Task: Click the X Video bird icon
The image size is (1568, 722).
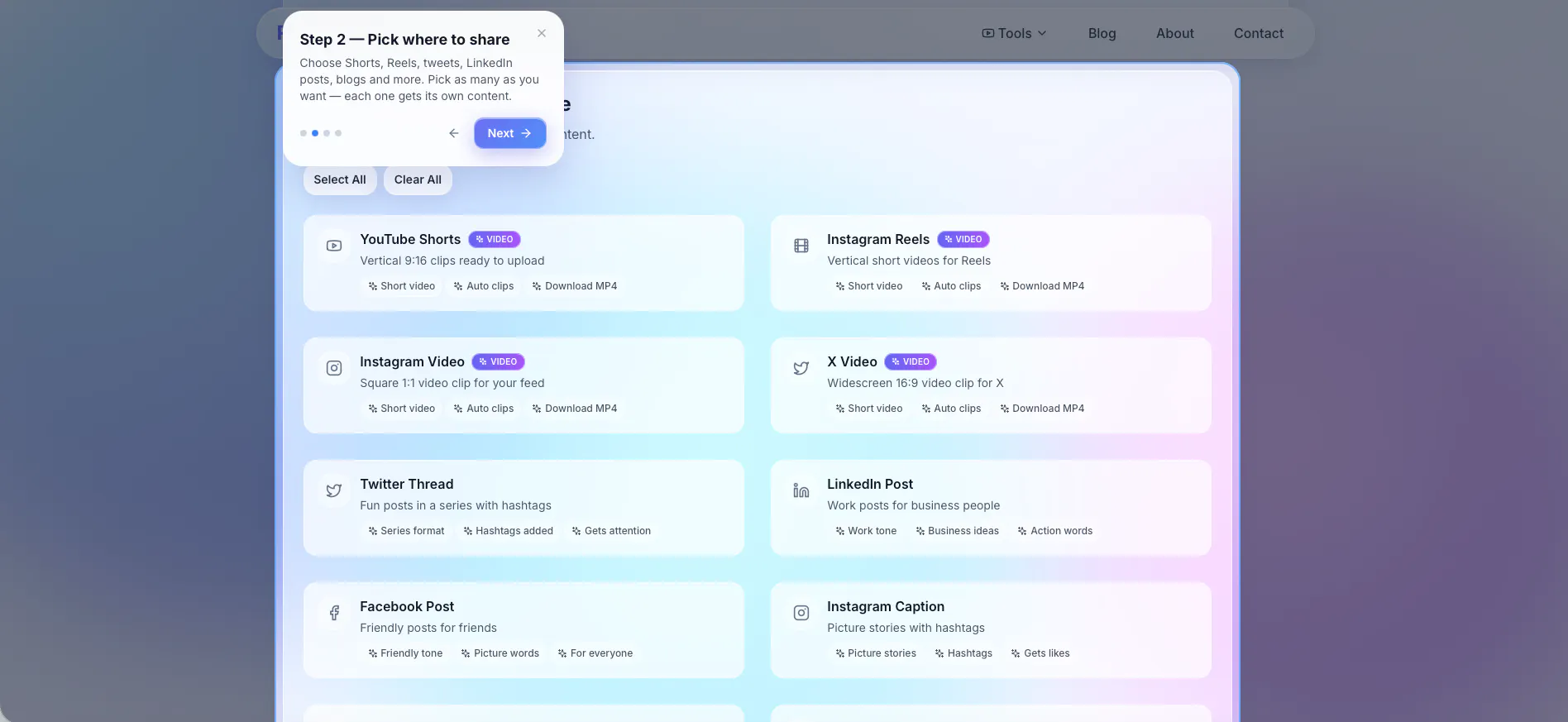Action: click(801, 368)
